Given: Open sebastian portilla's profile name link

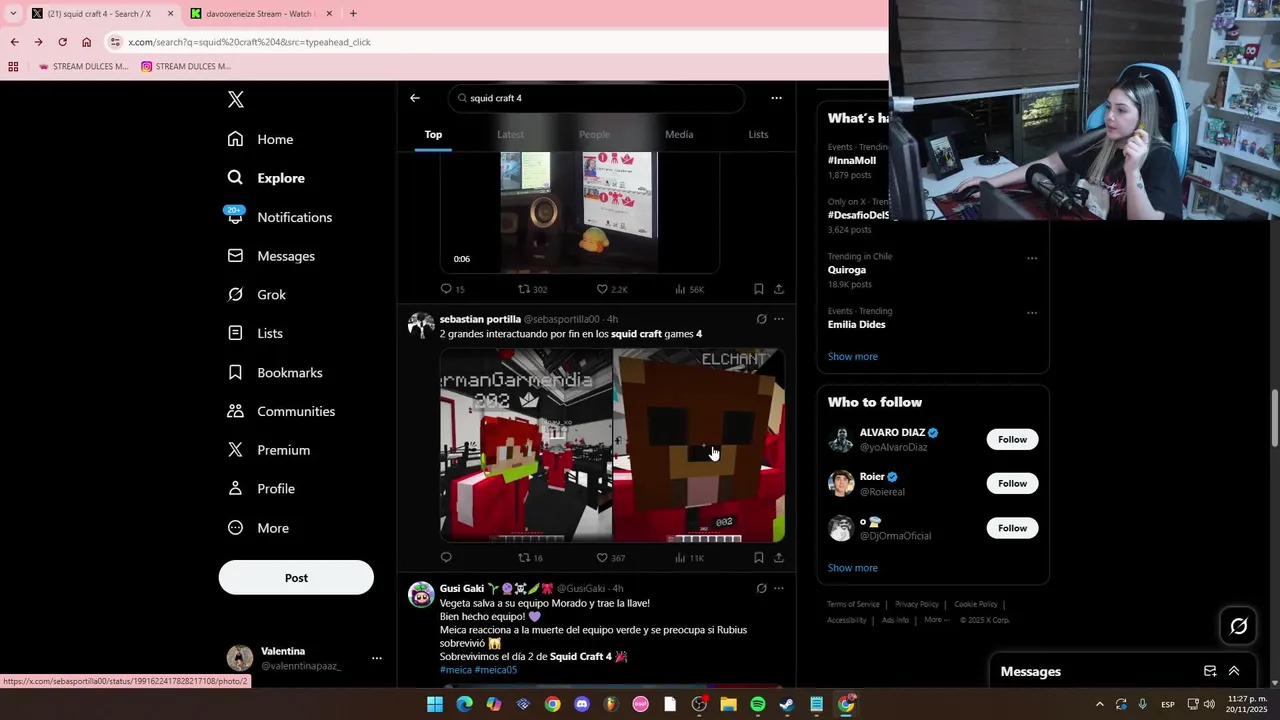Looking at the screenshot, I should point(480,319).
